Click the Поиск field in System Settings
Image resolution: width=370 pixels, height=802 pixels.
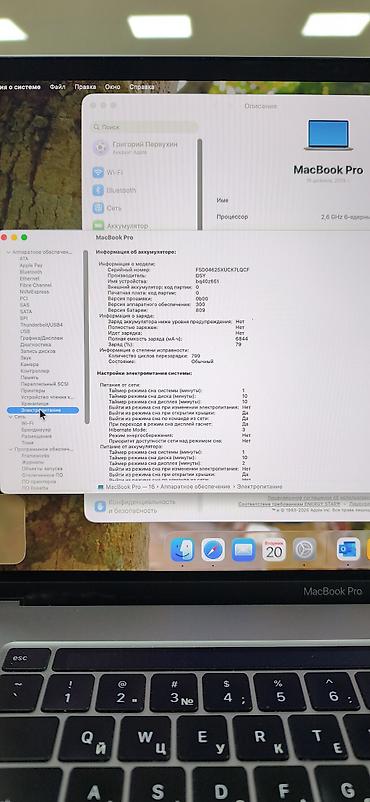(144, 127)
